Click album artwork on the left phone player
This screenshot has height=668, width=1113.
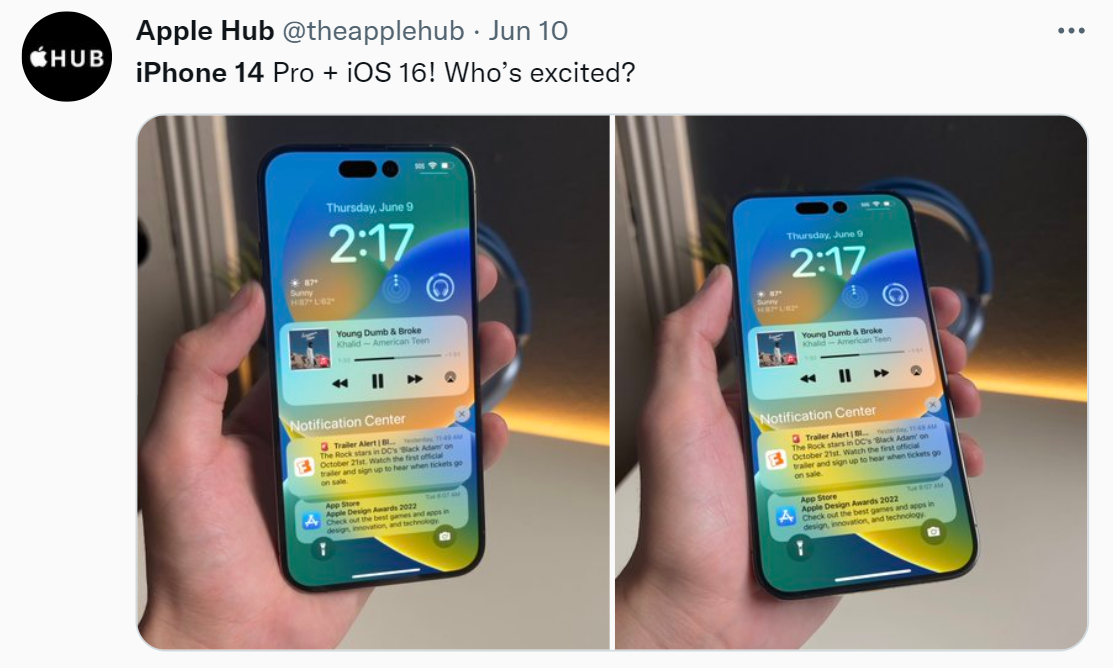pos(309,349)
